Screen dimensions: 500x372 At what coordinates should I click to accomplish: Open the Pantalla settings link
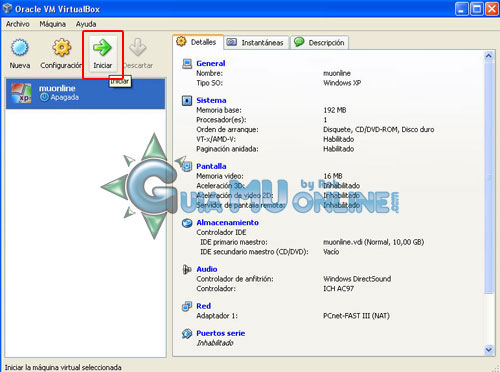211,166
